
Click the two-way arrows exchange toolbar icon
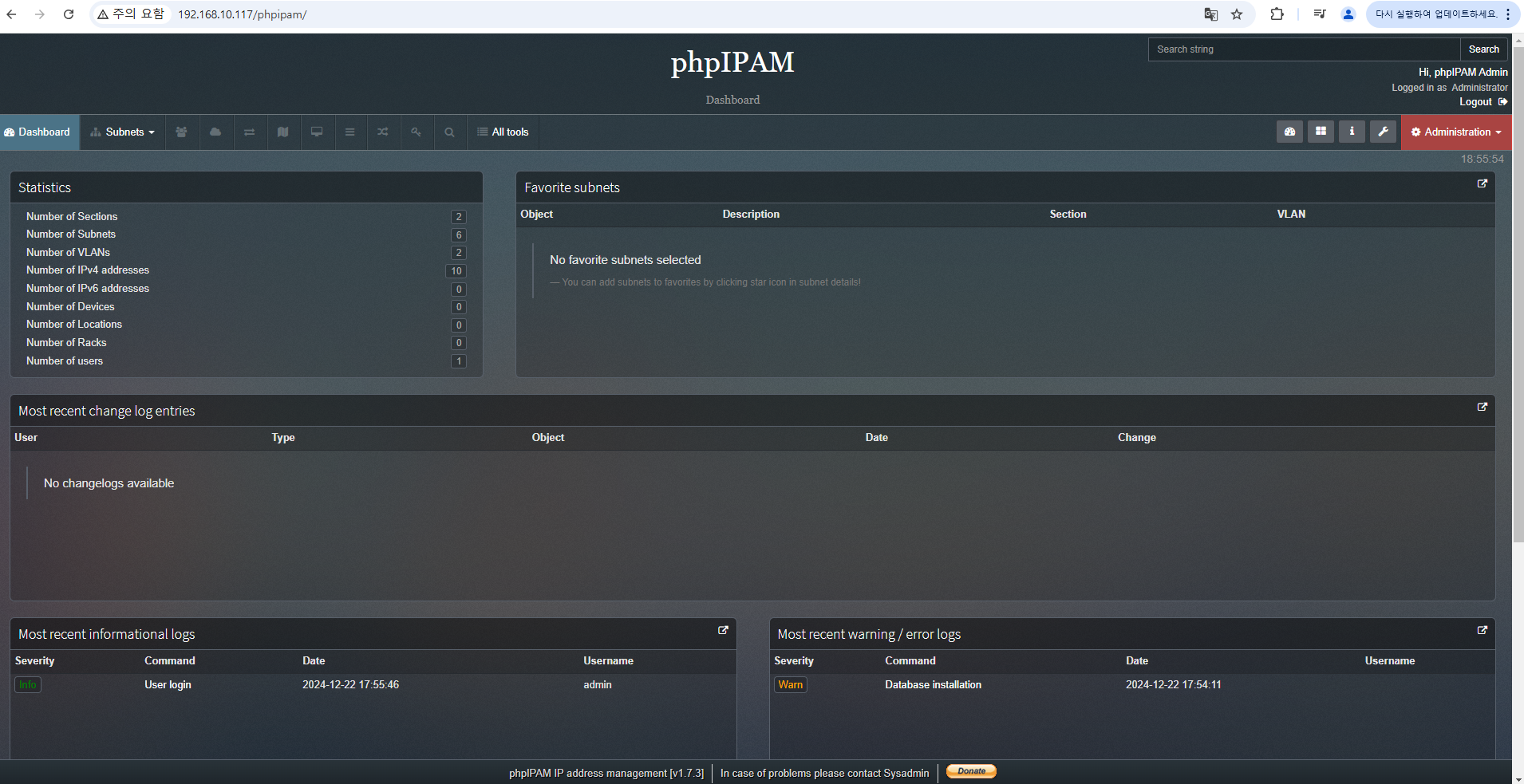pos(249,132)
